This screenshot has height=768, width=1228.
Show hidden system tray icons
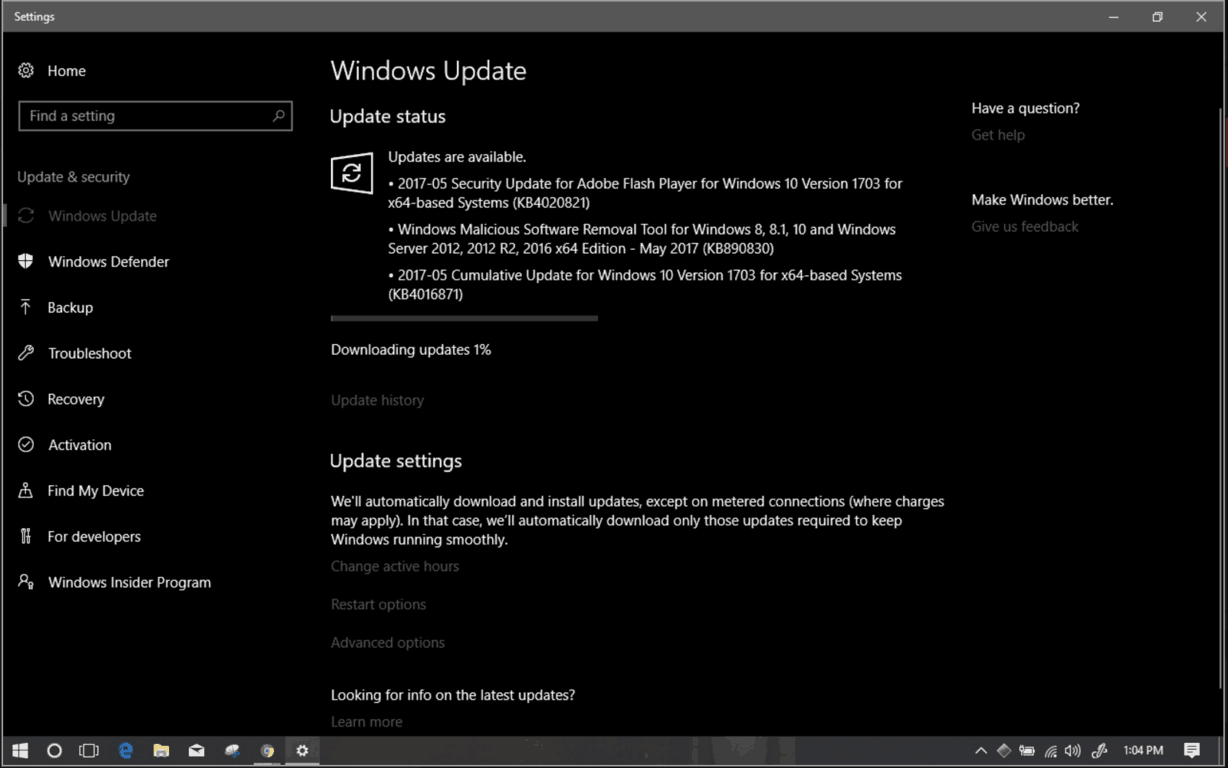981,750
